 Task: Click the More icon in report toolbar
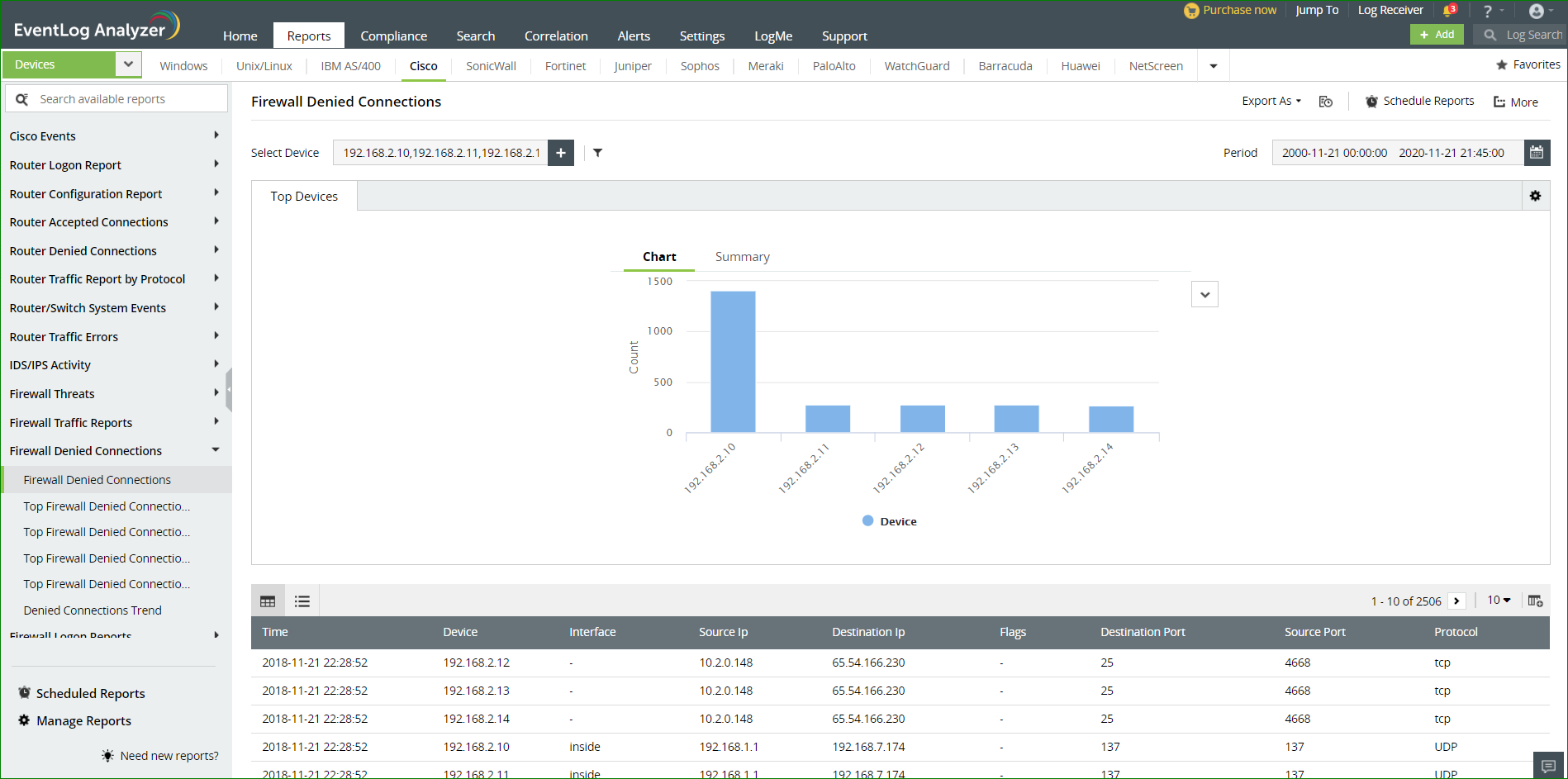[1499, 102]
